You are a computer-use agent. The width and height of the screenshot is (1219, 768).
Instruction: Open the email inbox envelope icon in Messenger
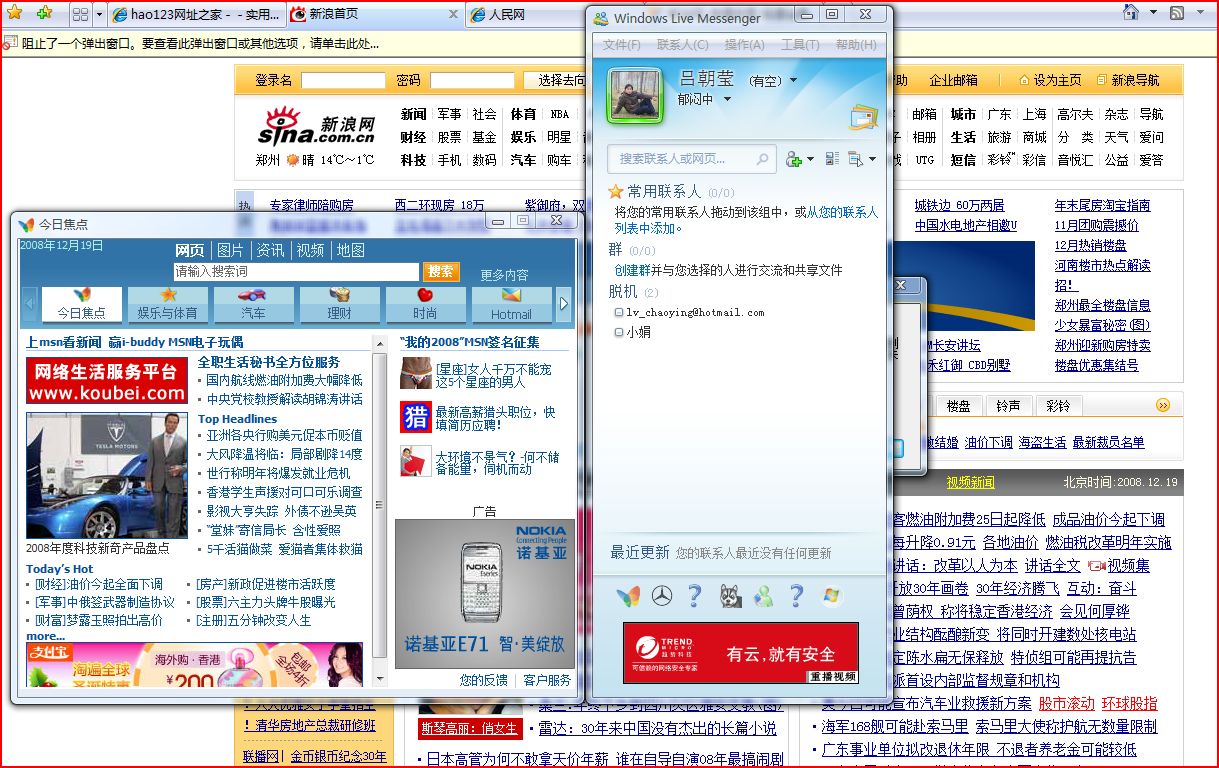[x=864, y=117]
